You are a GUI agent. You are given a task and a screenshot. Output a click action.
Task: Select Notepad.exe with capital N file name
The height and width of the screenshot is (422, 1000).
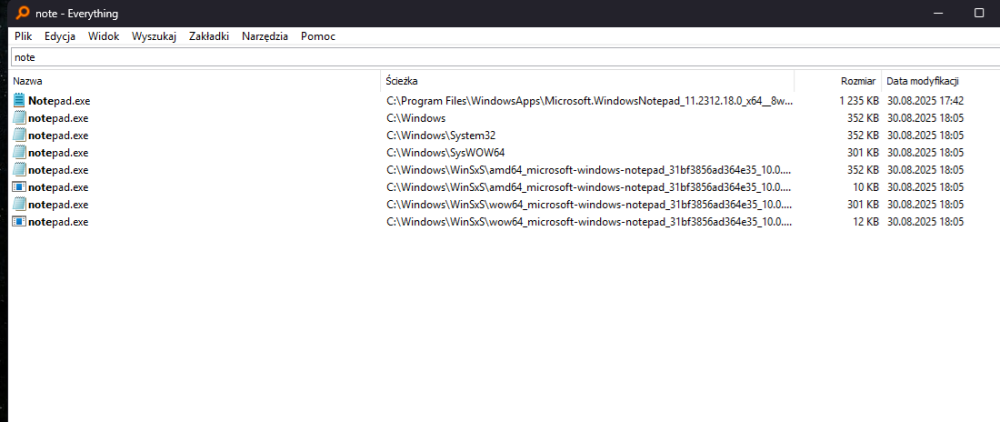tap(59, 101)
